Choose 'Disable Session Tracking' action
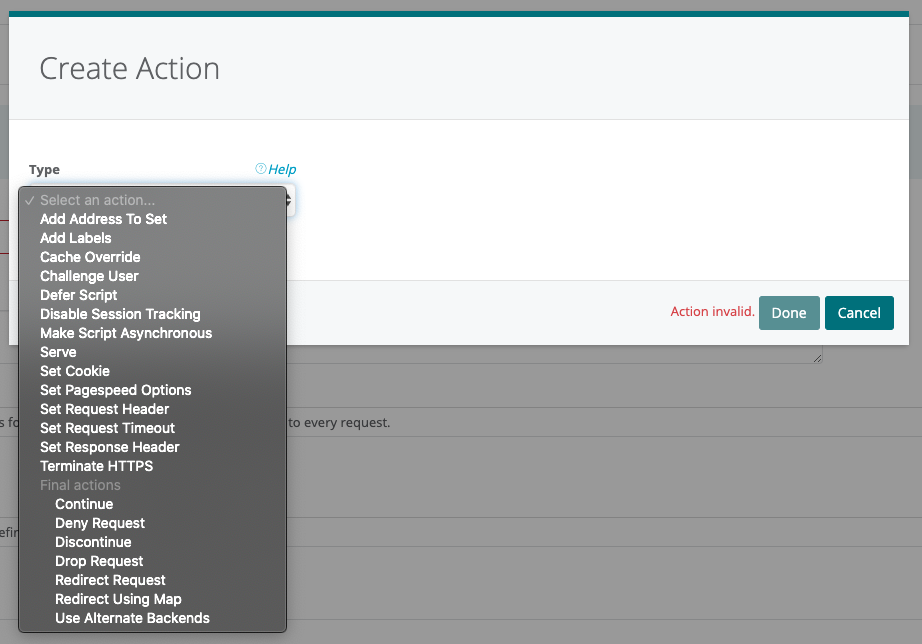922x644 pixels. (x=120, y=314)
